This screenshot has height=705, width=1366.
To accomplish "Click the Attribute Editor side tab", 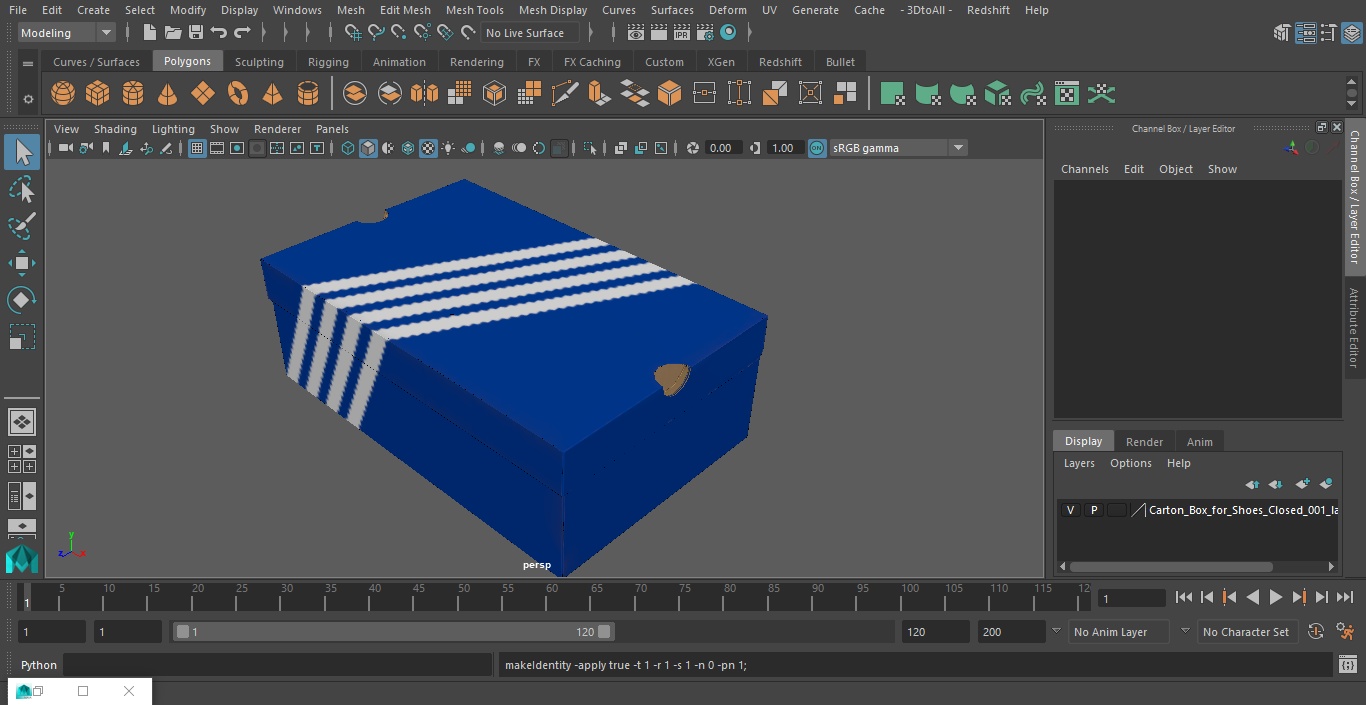I will pos(1354,328).
